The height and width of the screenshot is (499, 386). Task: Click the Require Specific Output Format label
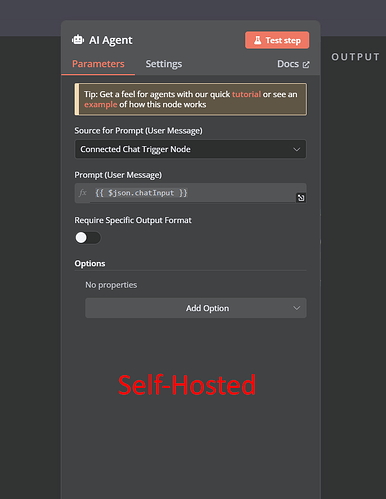click(x=133, y=220)
